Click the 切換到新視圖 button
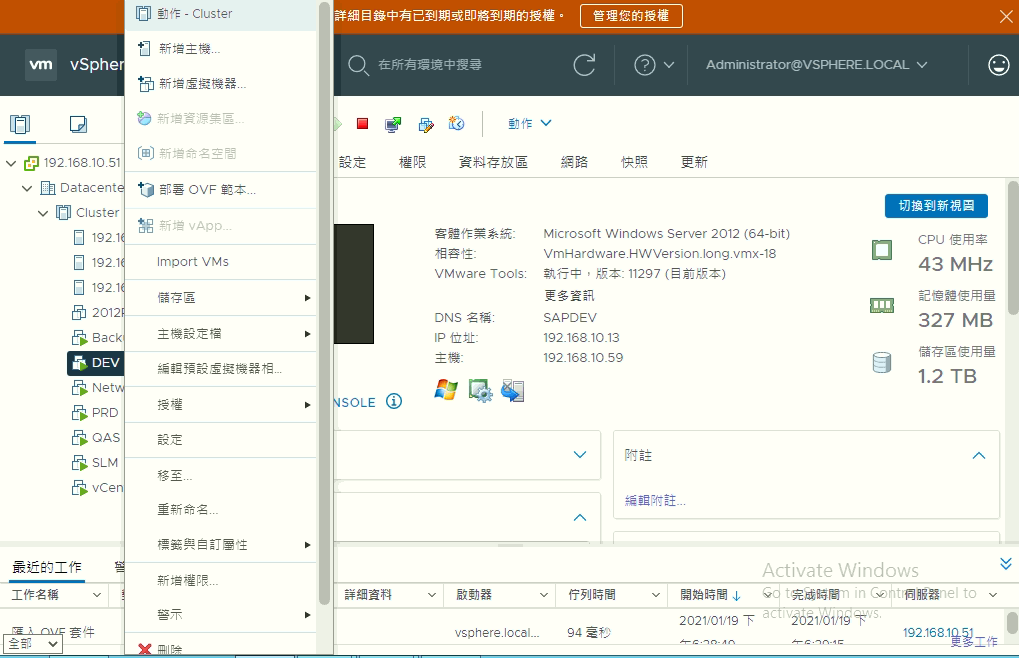The width and height of the screenshot is (1019, 658). pyautogui.click(x=936, y=206)
